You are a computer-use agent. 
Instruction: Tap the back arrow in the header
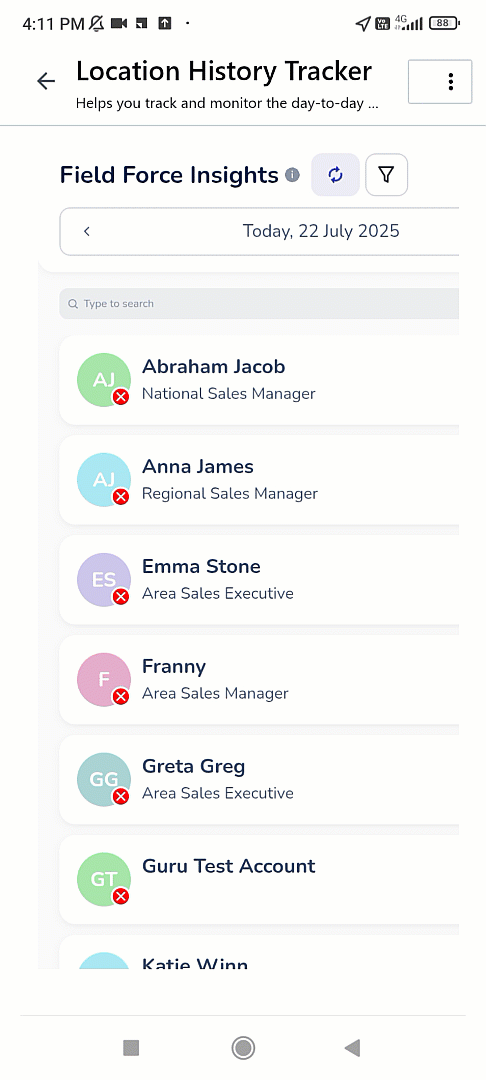click(45, 81)
